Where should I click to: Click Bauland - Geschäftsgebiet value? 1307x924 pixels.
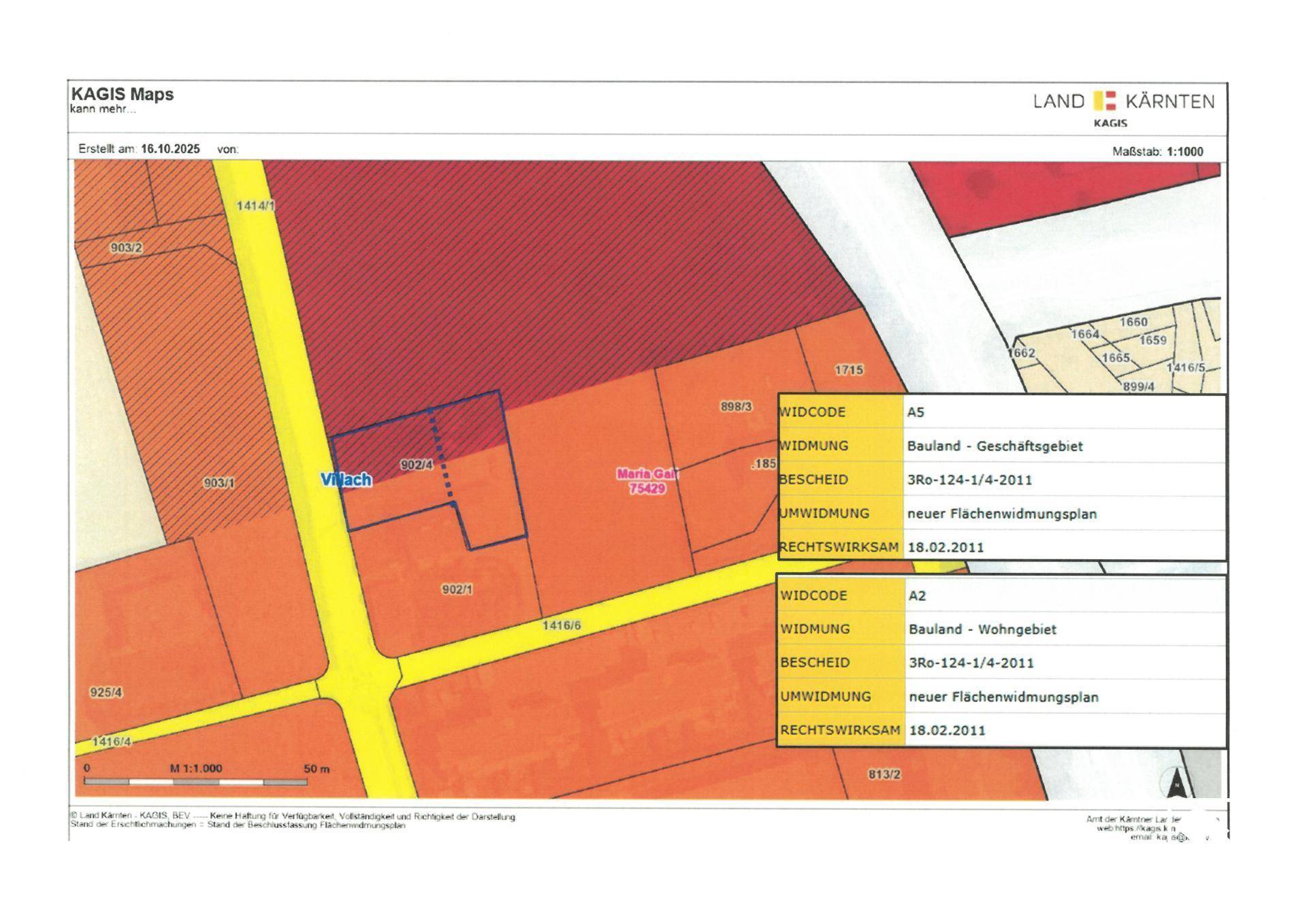tap(995, 446)
